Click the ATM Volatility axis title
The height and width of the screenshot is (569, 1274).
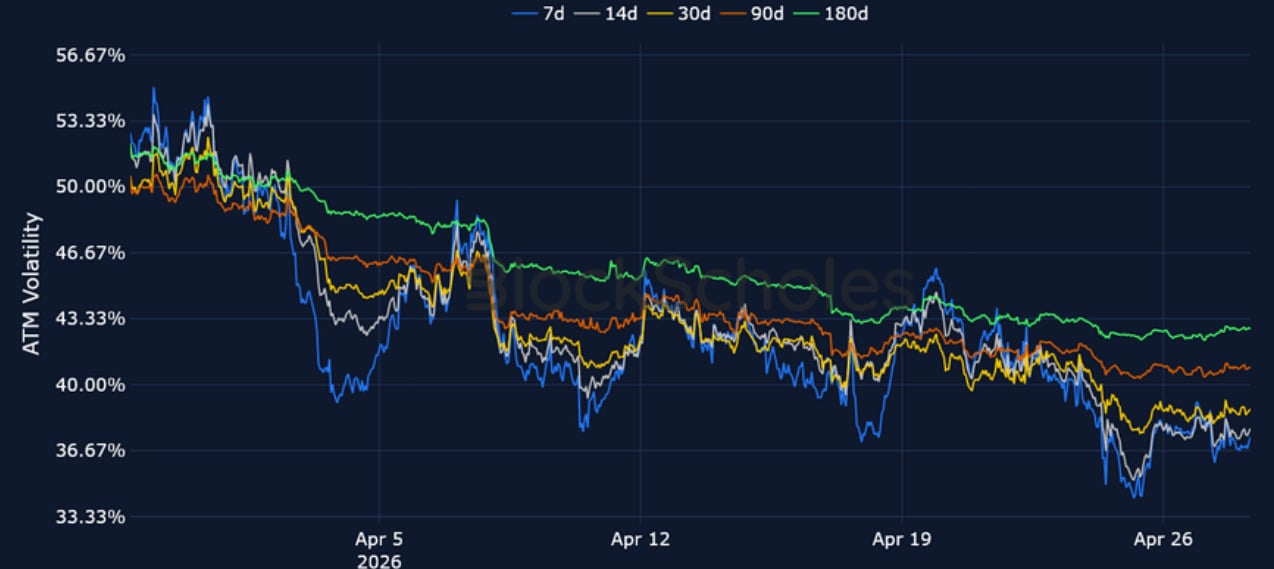(32, 283)
